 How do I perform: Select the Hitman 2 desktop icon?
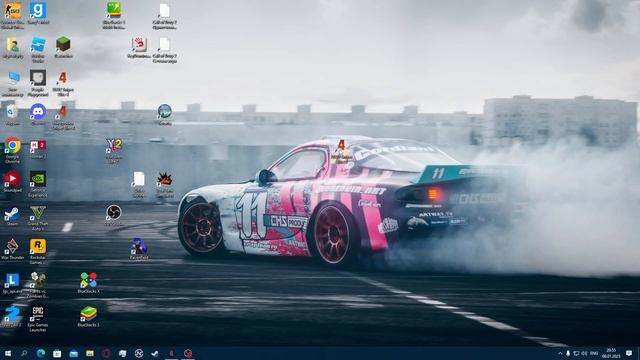coord(38,145)
